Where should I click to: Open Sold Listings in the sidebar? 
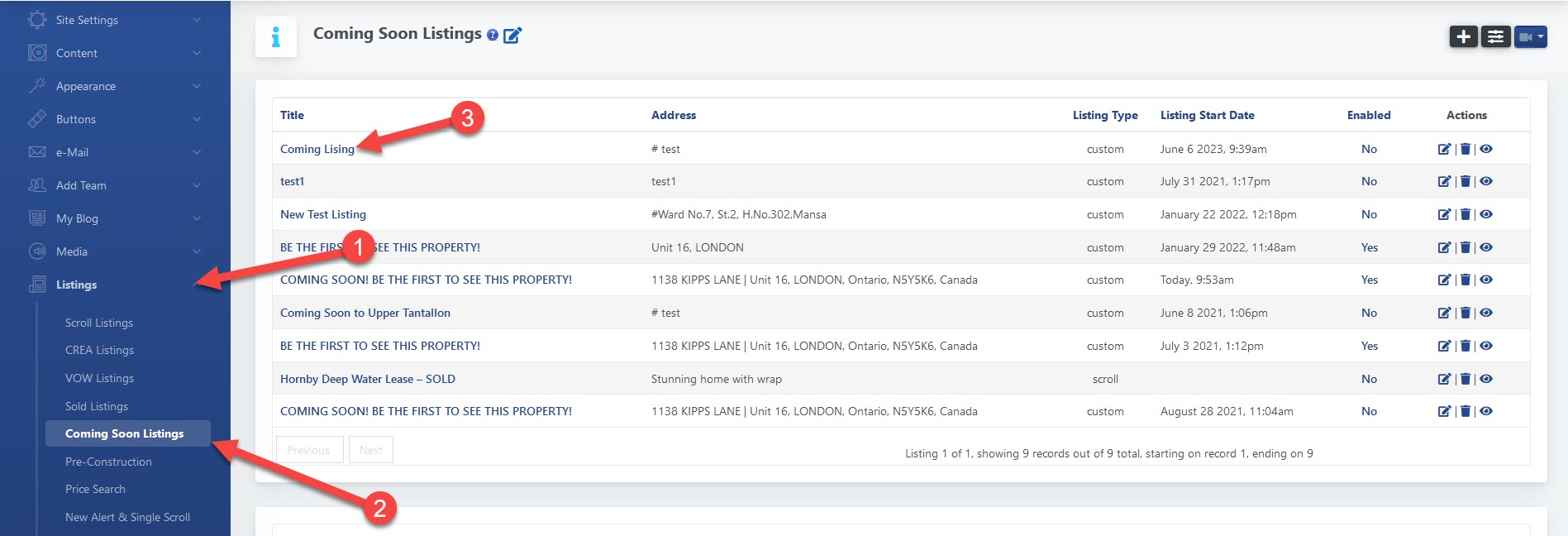pyautogui.click(x=97, y=406)
